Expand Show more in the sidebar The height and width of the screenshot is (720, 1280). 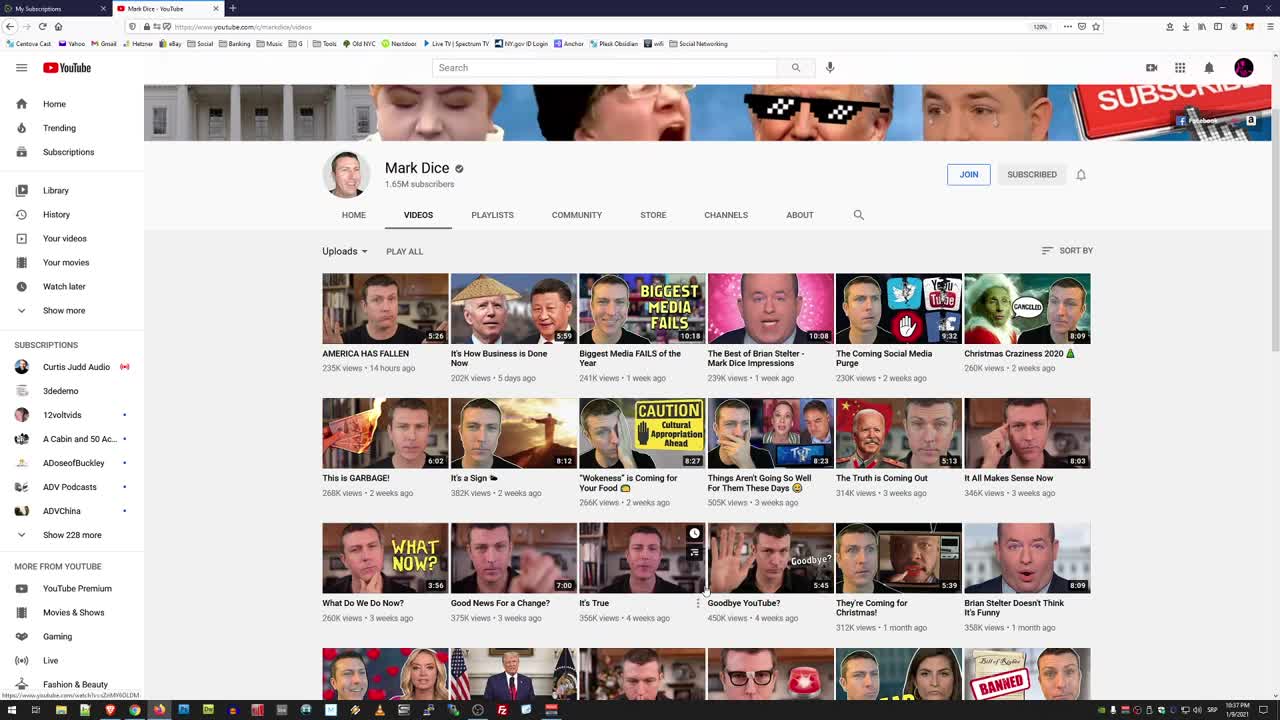tap(64, 310)
